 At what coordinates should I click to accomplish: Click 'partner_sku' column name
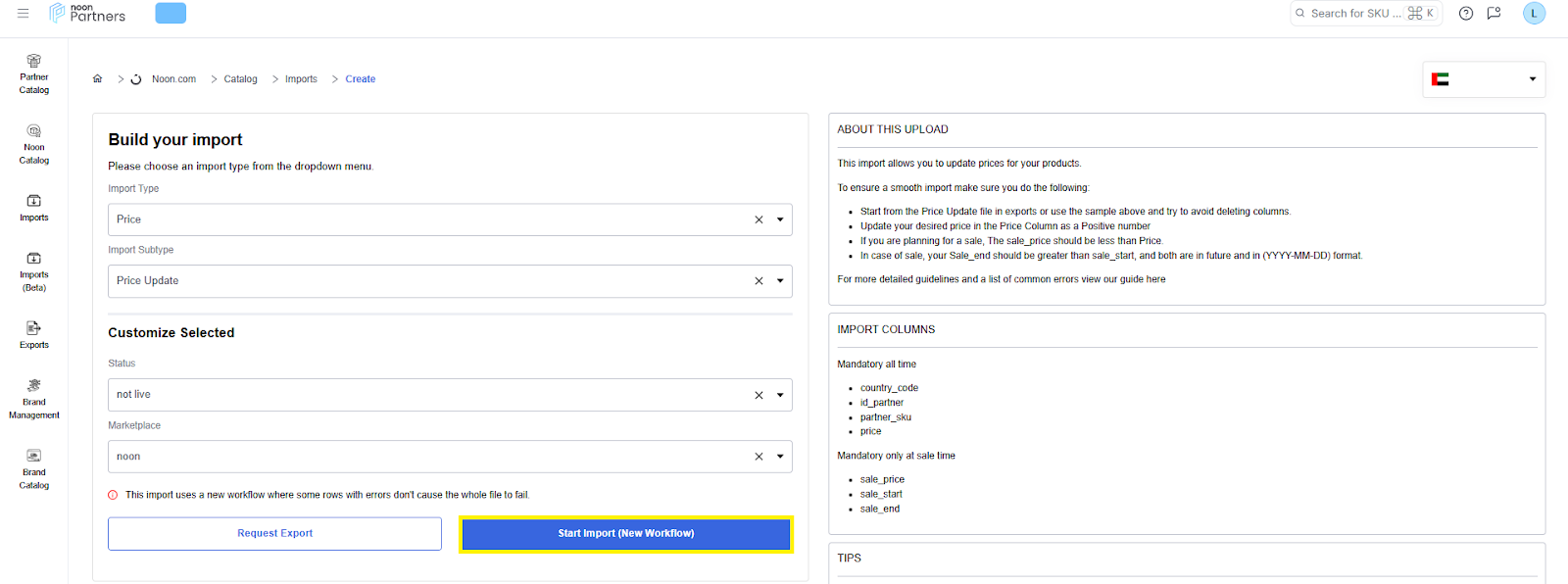pyautogui.click(x=886, y=417)
